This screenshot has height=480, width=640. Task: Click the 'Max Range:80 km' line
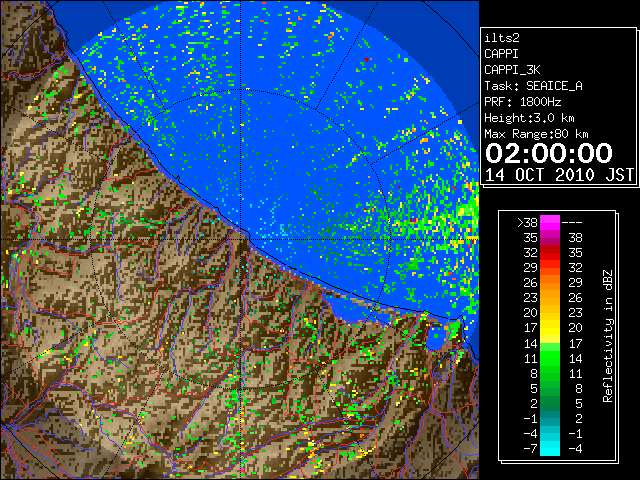tap(536, 134)
